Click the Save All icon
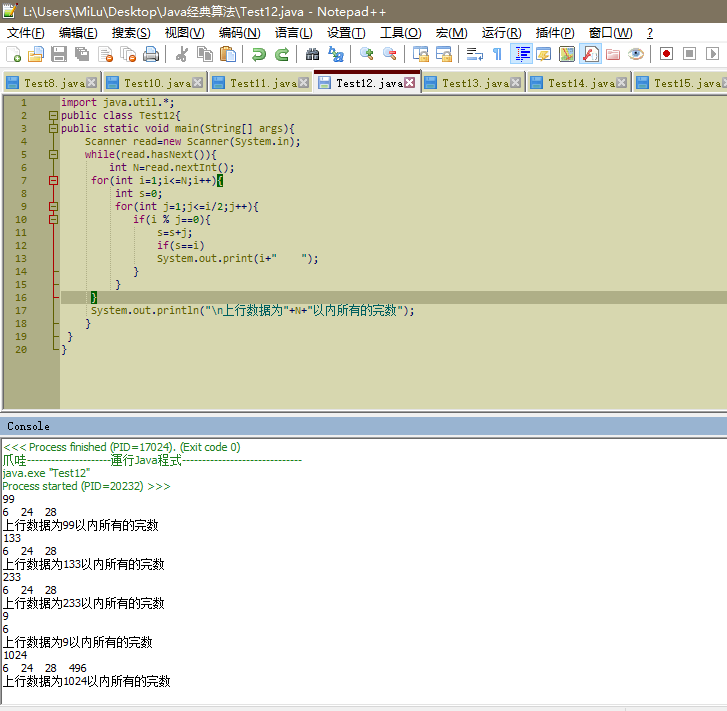 [82, 54]
